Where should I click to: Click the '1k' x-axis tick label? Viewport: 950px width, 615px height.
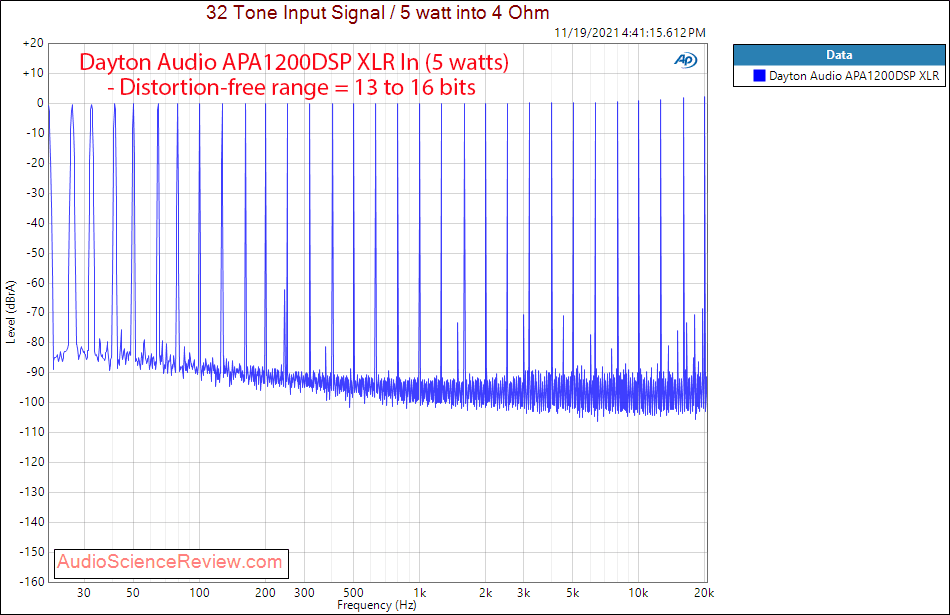[x=420, y=593]
